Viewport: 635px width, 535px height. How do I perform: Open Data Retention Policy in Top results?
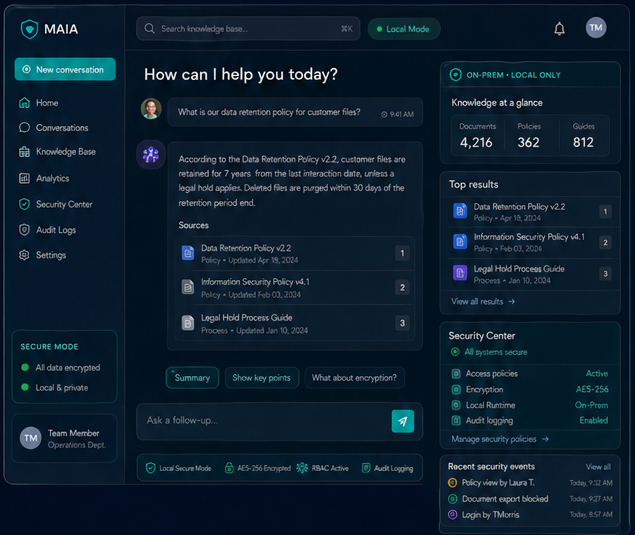click(x=531, y=212)
